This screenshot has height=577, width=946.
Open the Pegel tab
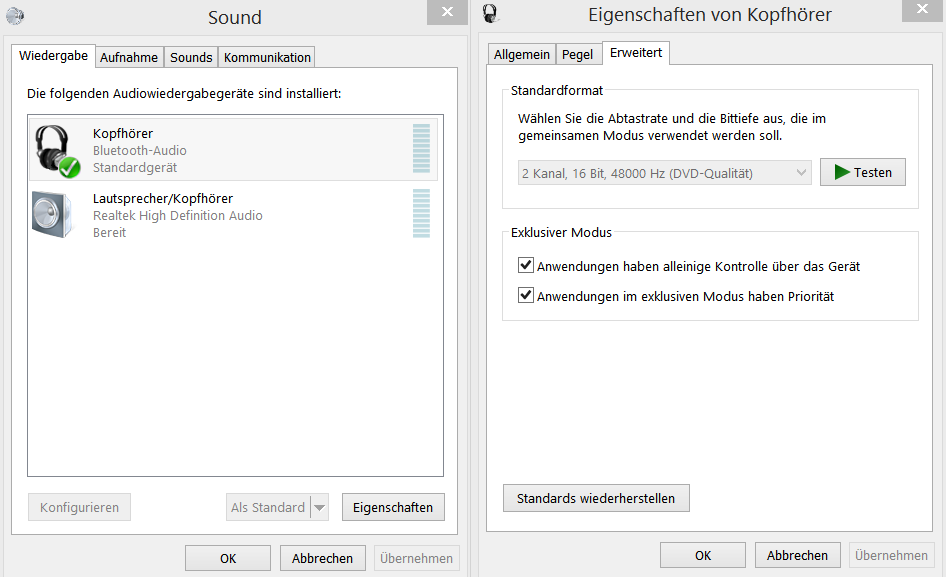(577, 55)
